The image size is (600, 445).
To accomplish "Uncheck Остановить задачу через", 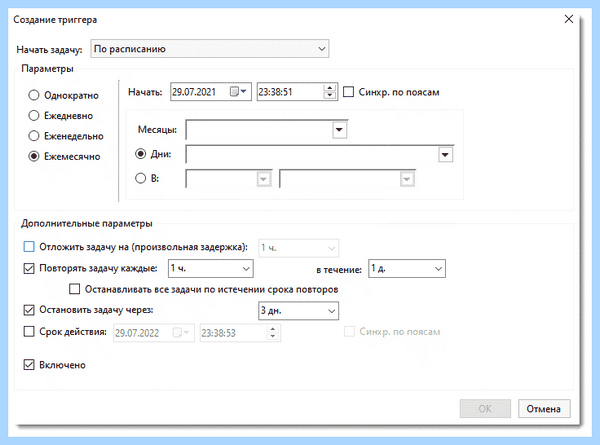I will pos(29,310).
